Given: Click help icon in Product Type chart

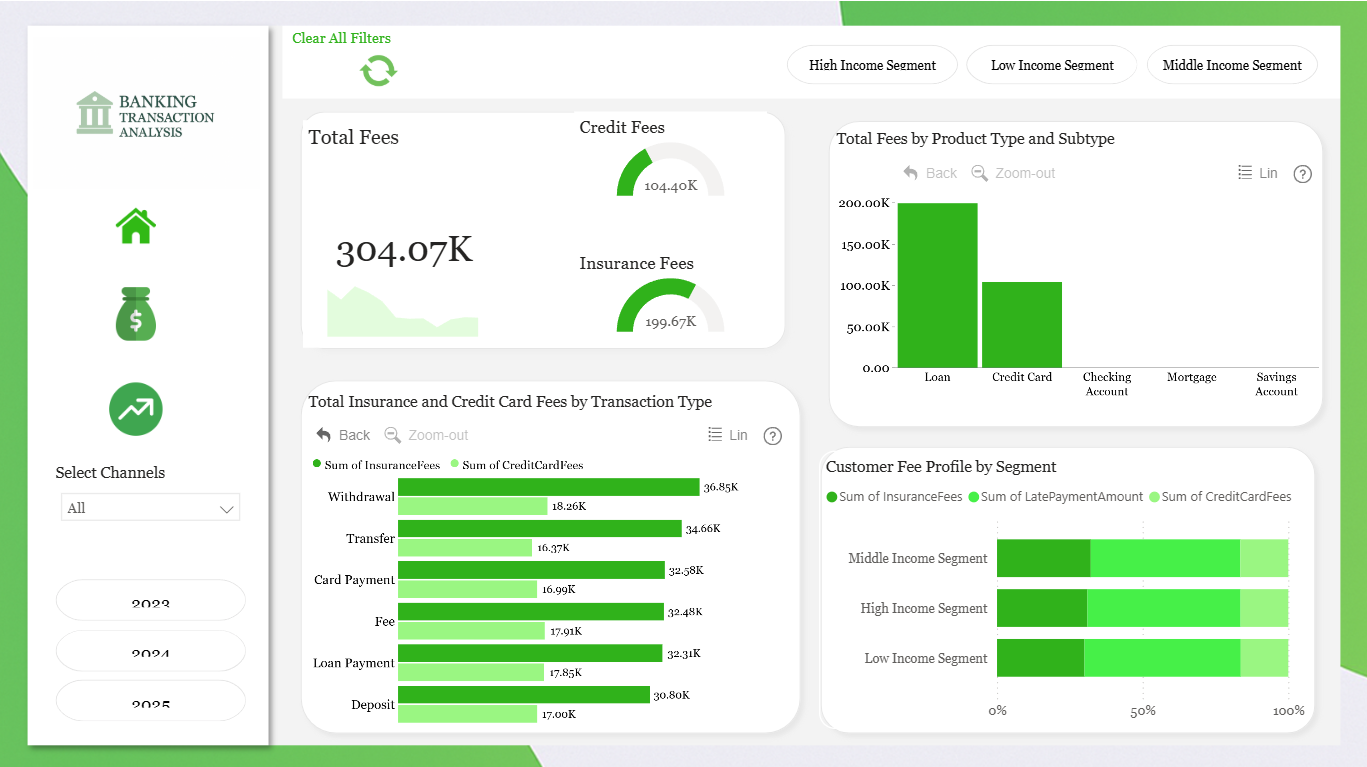Looking at the screenshot, I should click(1302, 174).
